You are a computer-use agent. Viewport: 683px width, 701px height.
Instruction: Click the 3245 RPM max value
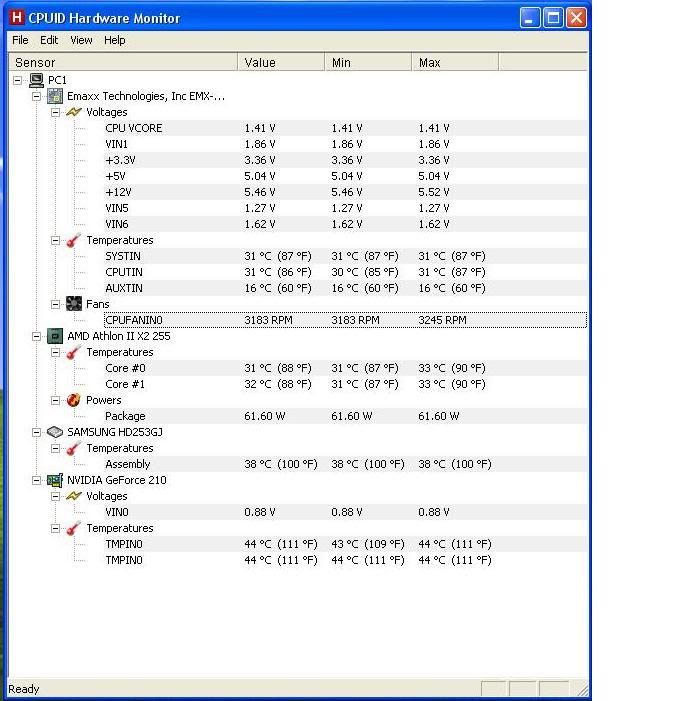tap(442, 320)
